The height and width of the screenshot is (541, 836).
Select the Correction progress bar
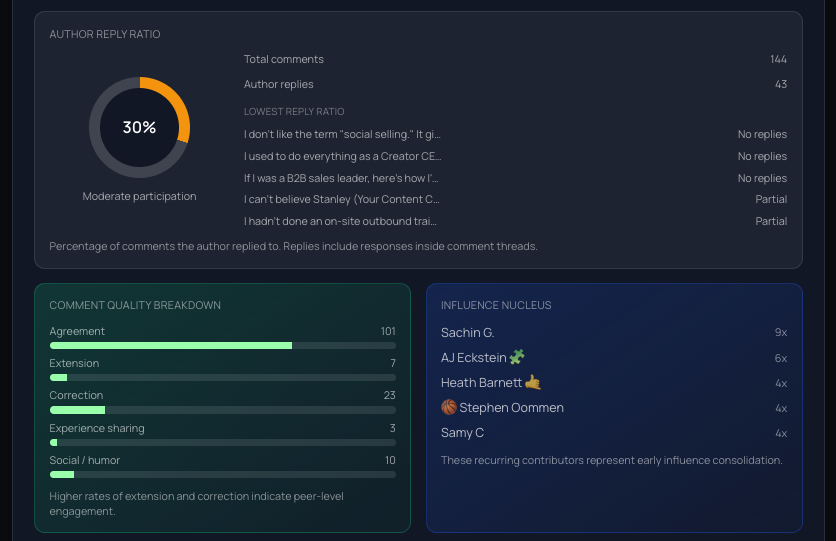(222, 410)
